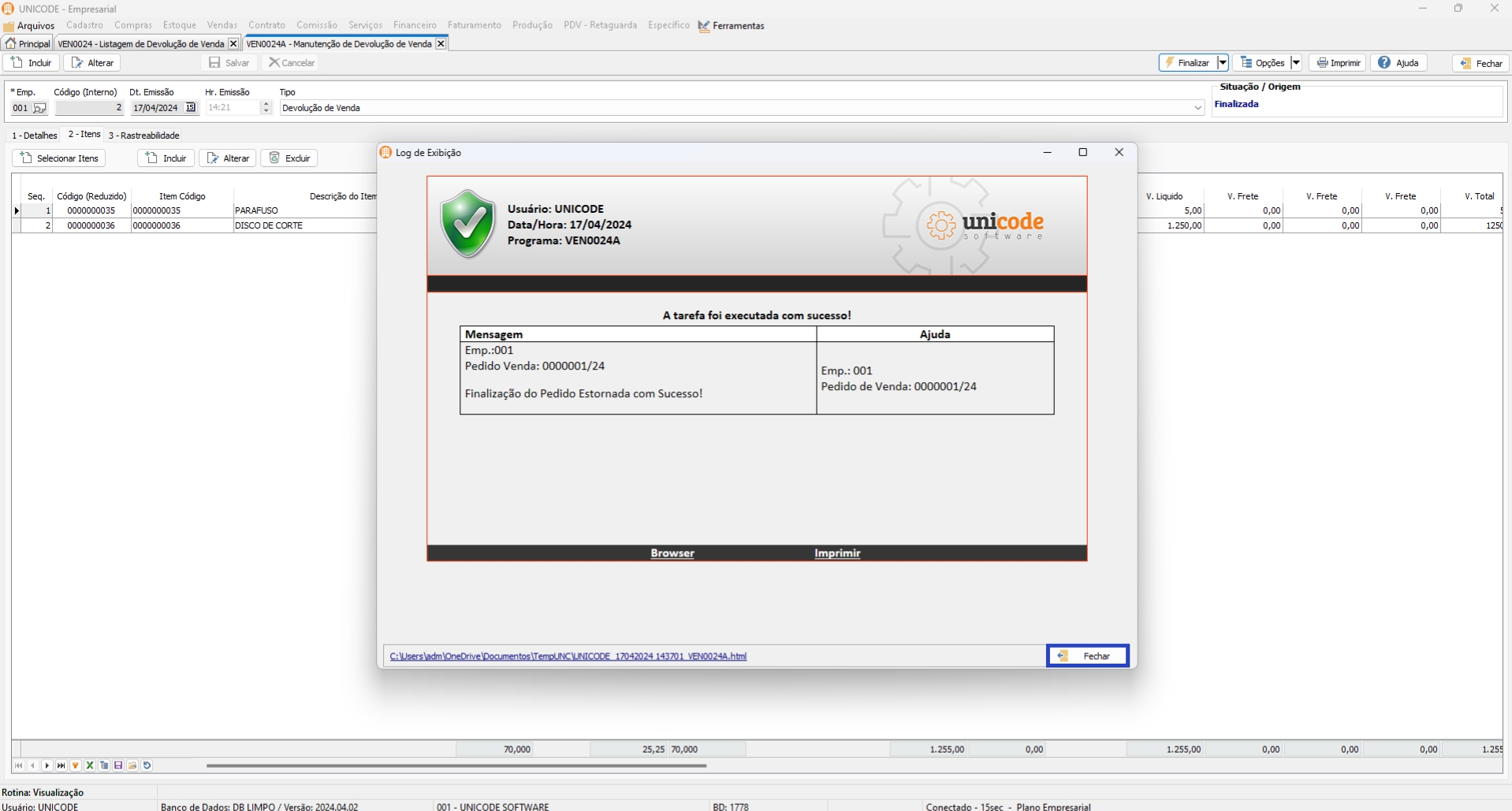Click the company lookup icon next to Emp. 001
1512x811 pixels.
(39, 108)
